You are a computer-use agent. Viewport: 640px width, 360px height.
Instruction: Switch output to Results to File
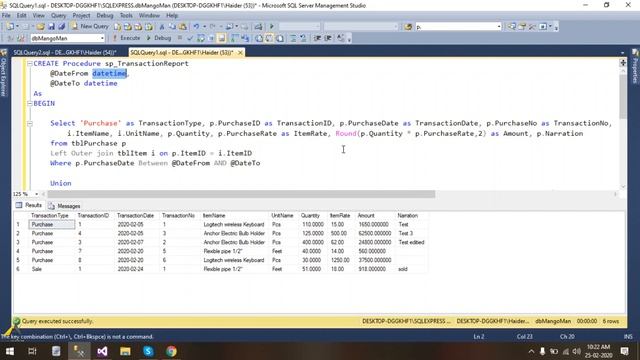(x=280, y=38)
